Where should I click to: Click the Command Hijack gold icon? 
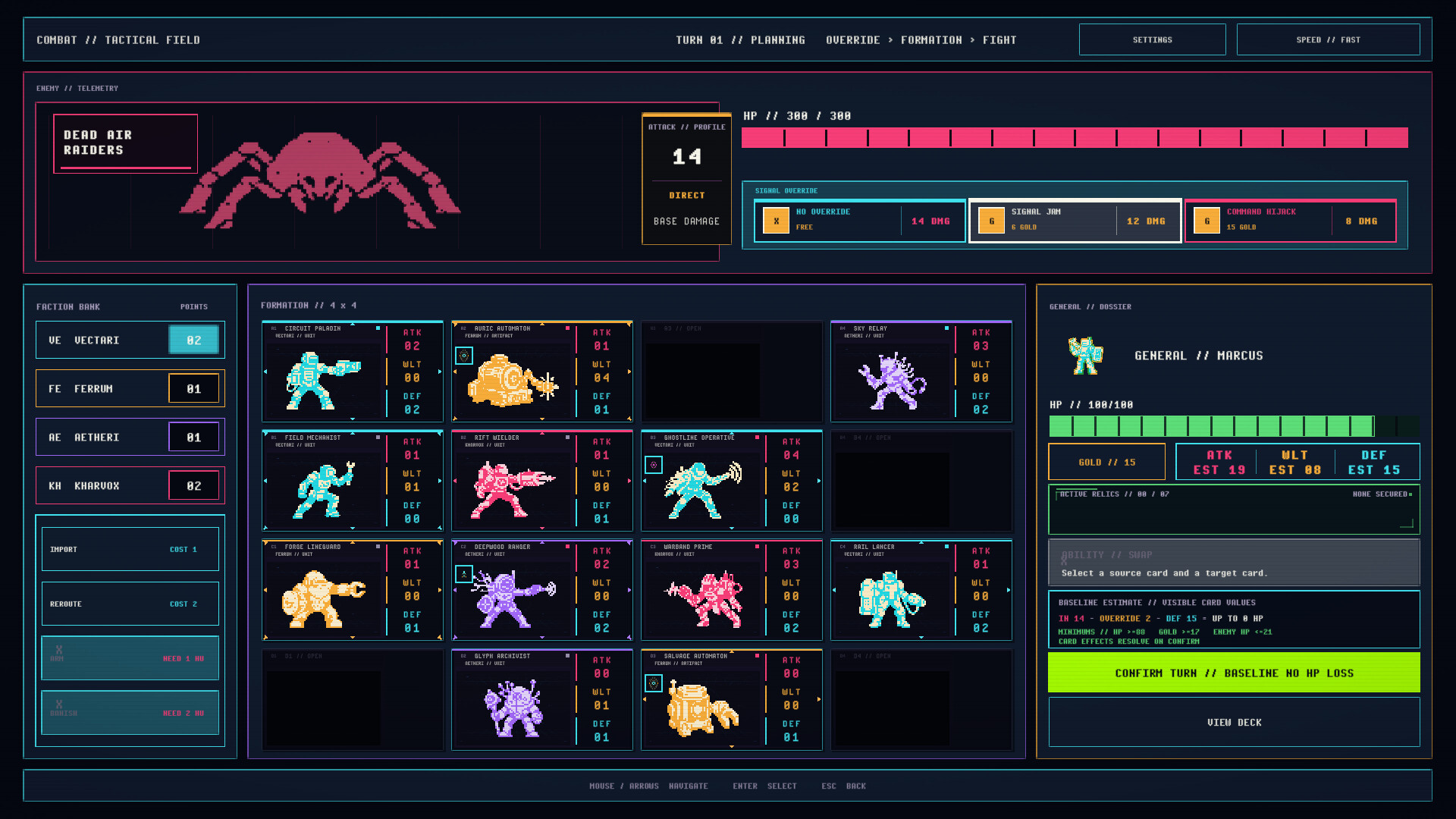click(1207, 221)
